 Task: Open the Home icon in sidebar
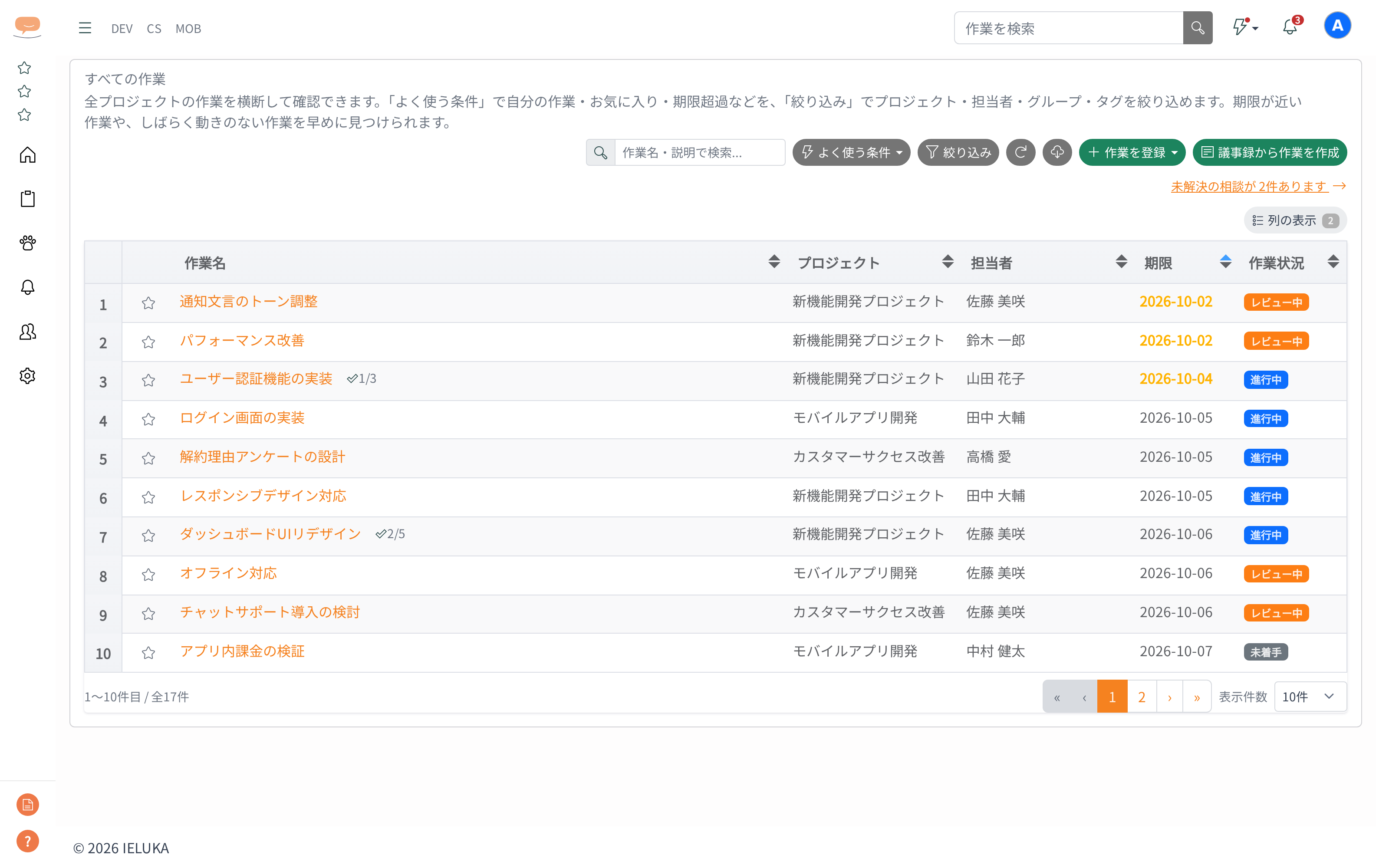27,155
